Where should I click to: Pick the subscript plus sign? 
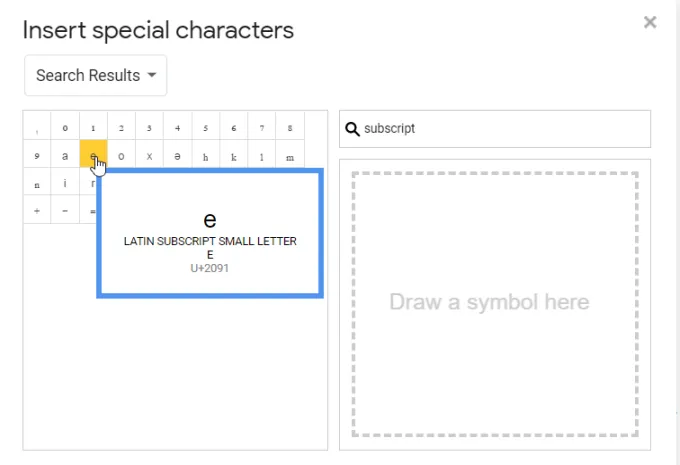[x=37, y=211]
